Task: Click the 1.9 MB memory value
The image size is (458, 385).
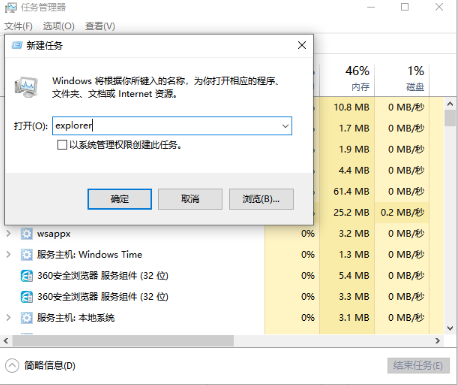Action: 354,149
